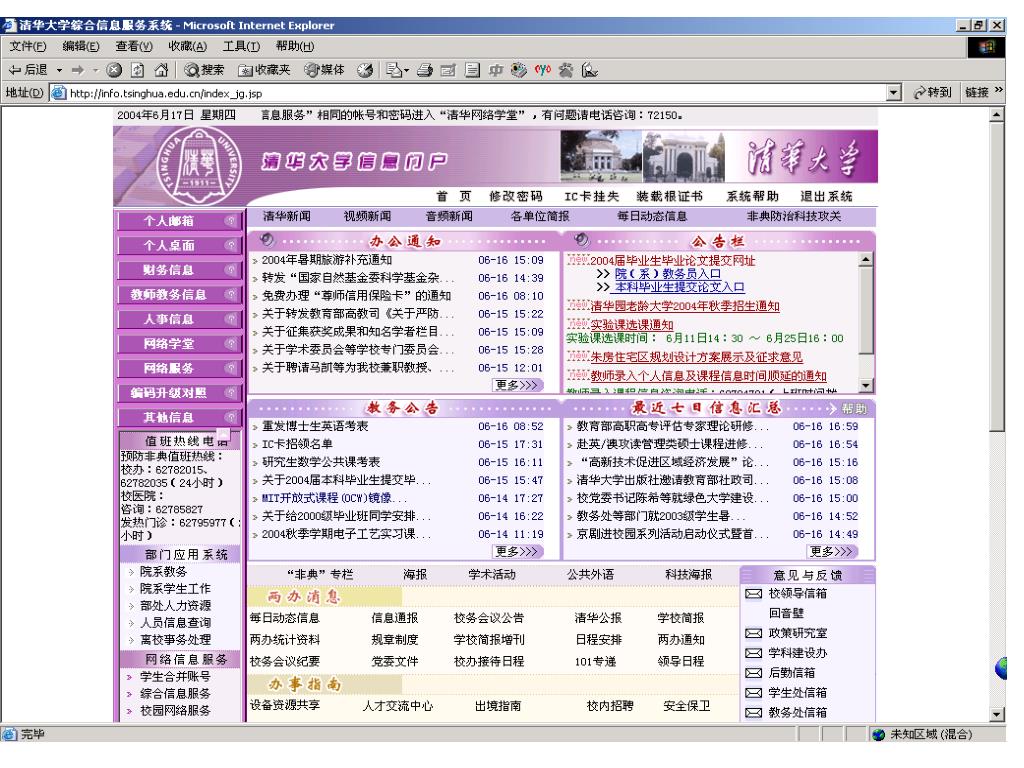1024x768 pixels.
Task: Open the 人事信息 sidebar button
Action: point(178,319)
